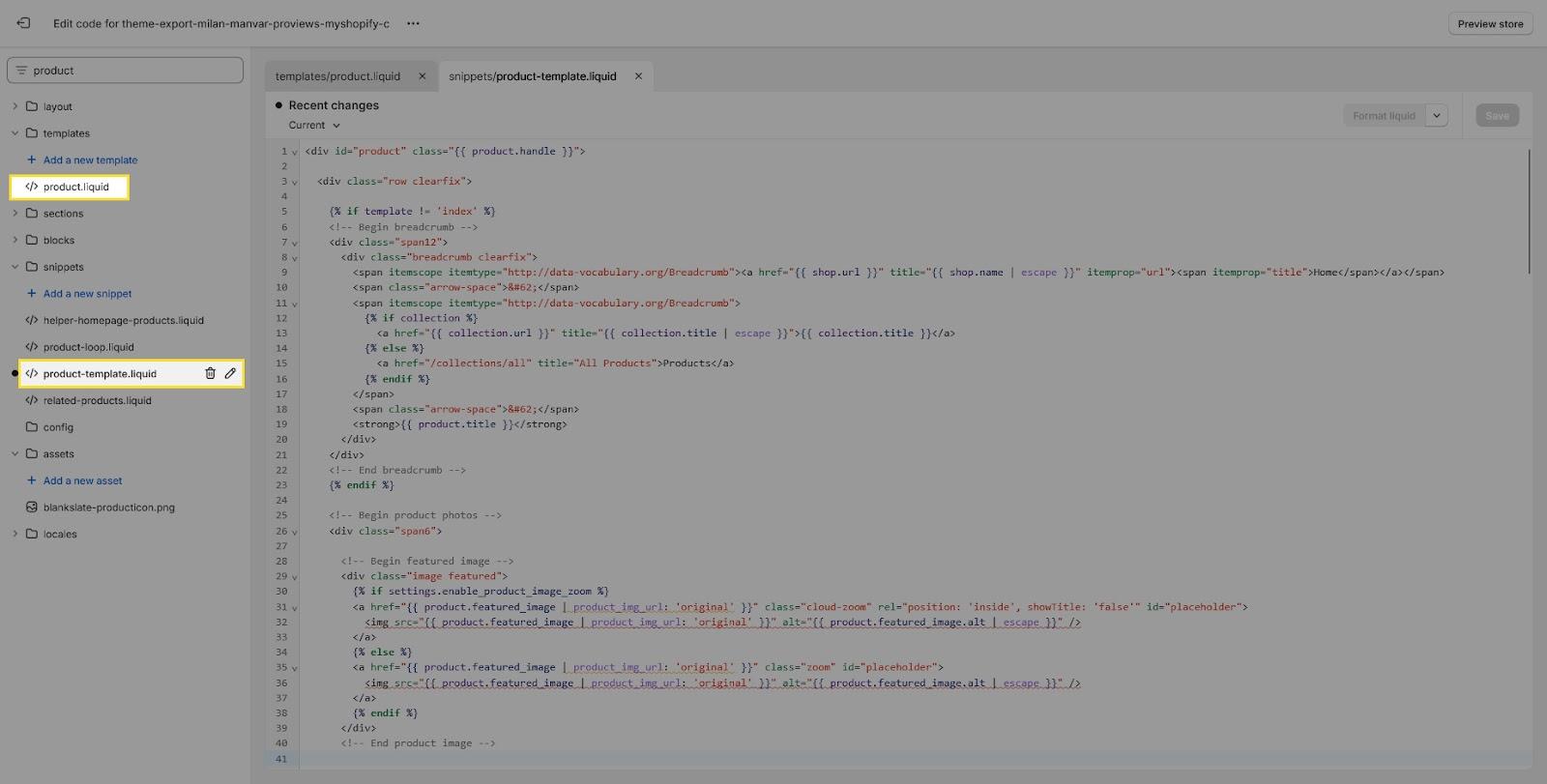The width and height of the screenshot is (1547, 784).
Task: Click the file search field containing product
Action: pyautogui.click(x=126, y=71)
